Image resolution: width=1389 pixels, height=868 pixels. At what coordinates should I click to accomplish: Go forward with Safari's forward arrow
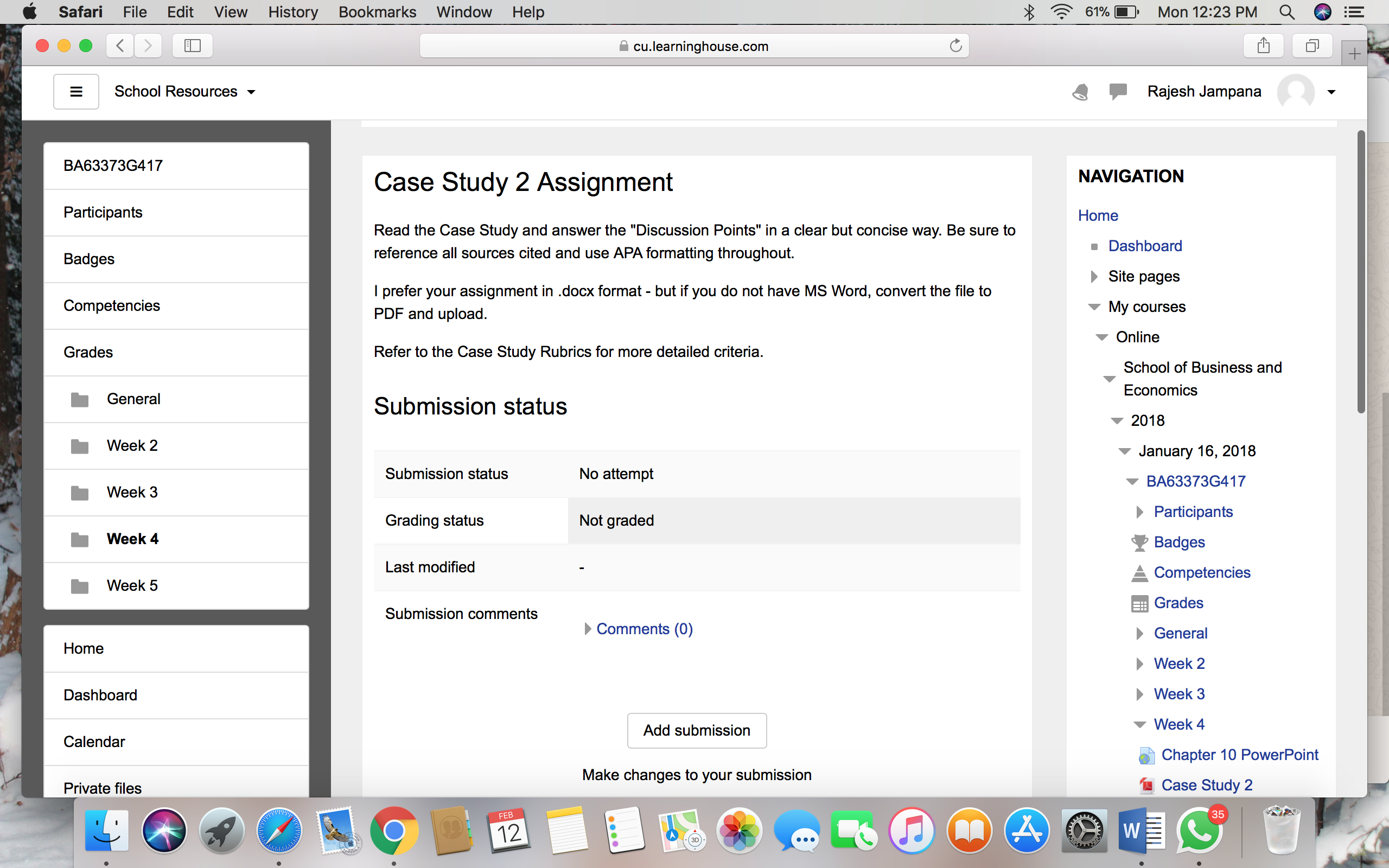148,46
